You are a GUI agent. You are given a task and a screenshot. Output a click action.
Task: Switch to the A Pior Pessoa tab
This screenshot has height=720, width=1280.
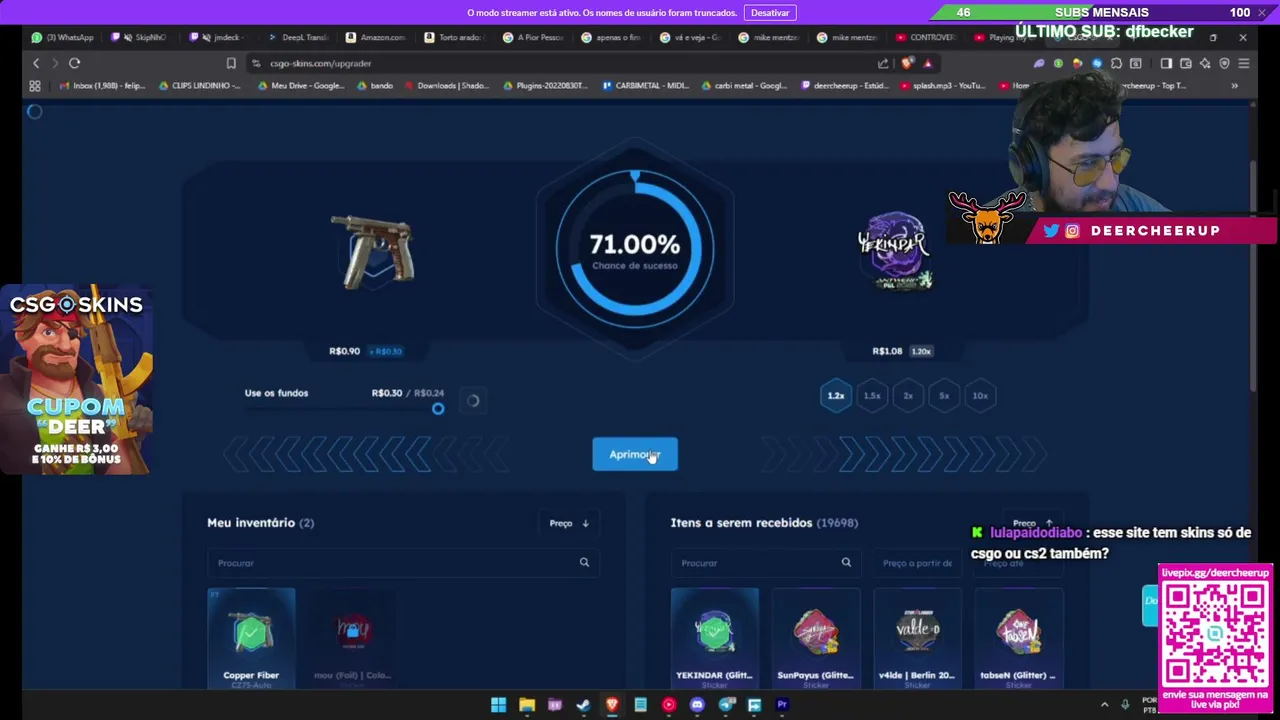[x=533, y=37]
